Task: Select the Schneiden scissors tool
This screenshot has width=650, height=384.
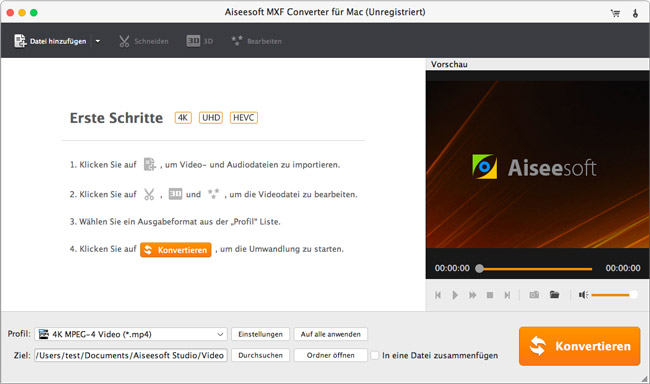Action: pyautogui.click(x=143, y=41)
